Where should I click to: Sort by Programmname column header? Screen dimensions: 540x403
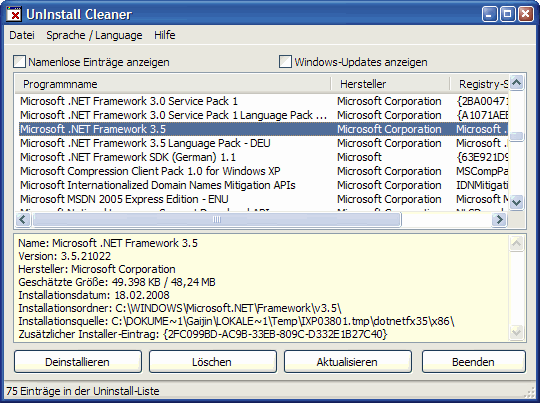pos(173,84)
